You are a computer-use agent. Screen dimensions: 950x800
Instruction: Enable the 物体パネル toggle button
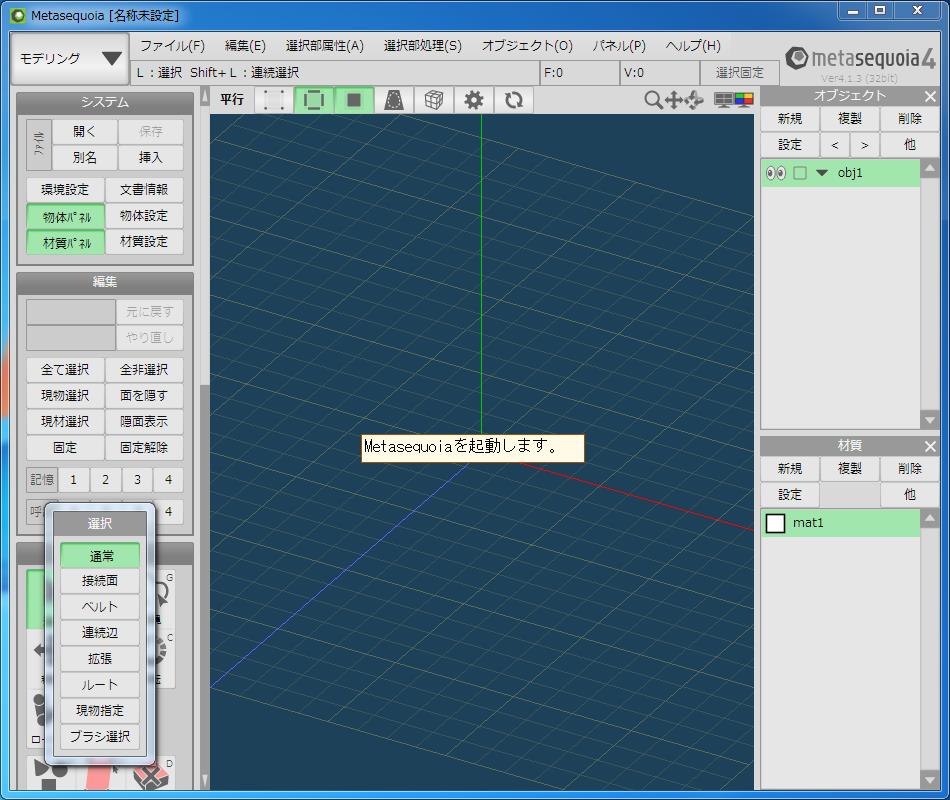click(x=65, y=215)
